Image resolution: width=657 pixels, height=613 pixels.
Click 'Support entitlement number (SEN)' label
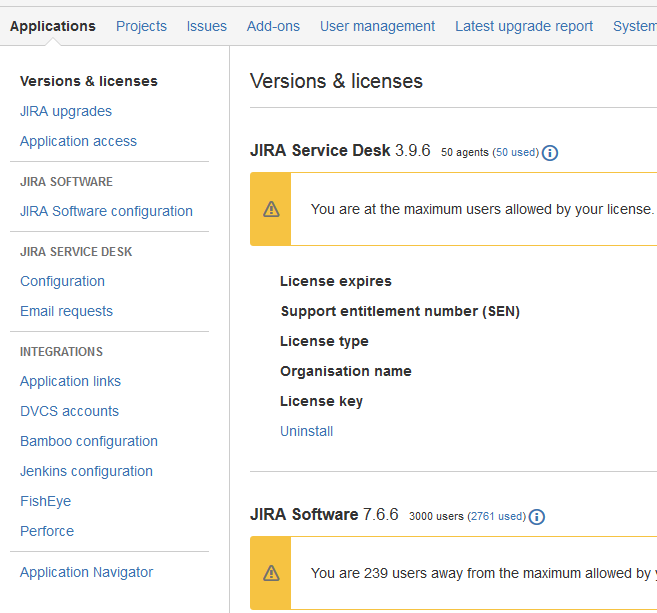(x=400, y=311)
